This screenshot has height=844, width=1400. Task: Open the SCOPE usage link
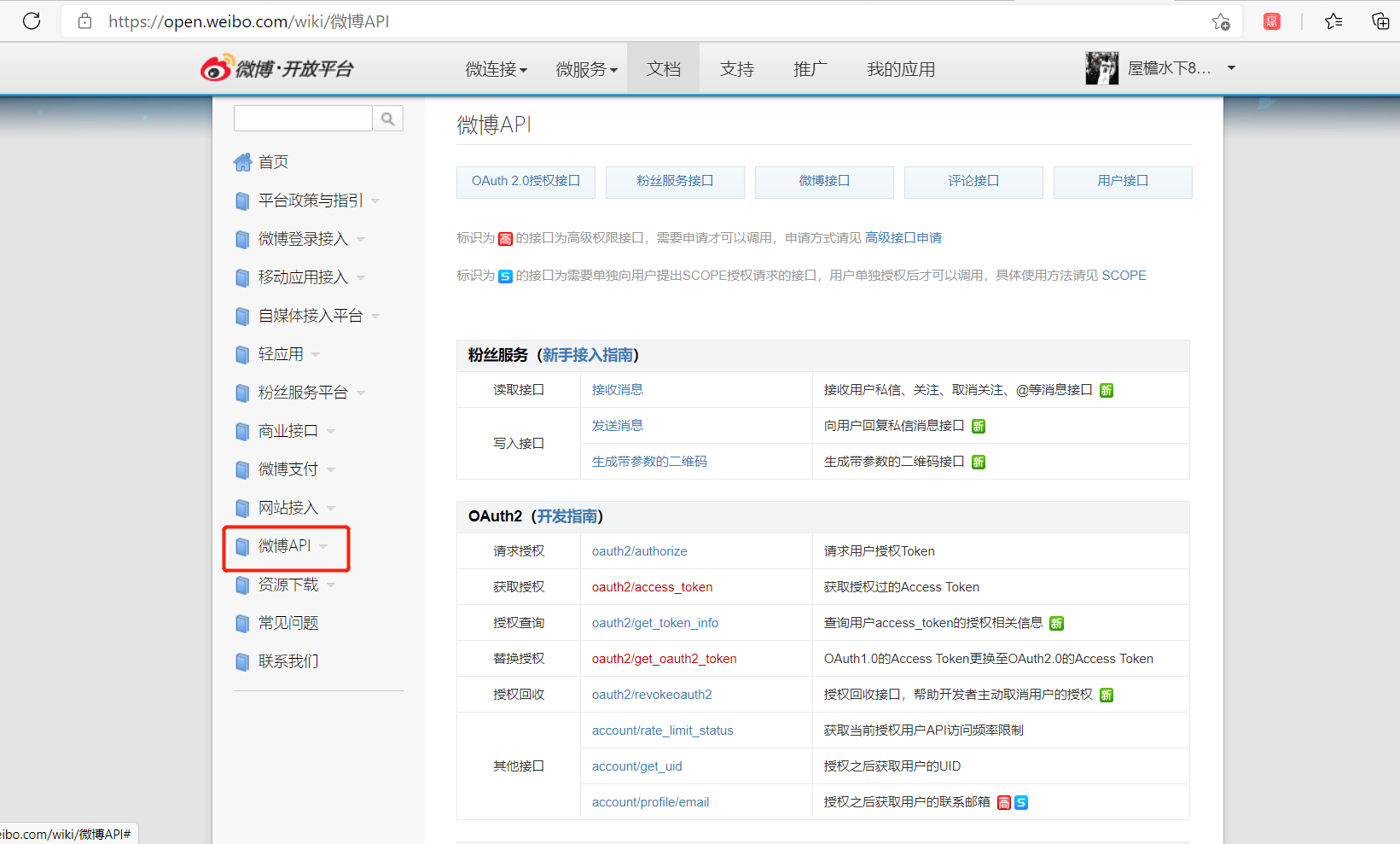pos(1124,276)
